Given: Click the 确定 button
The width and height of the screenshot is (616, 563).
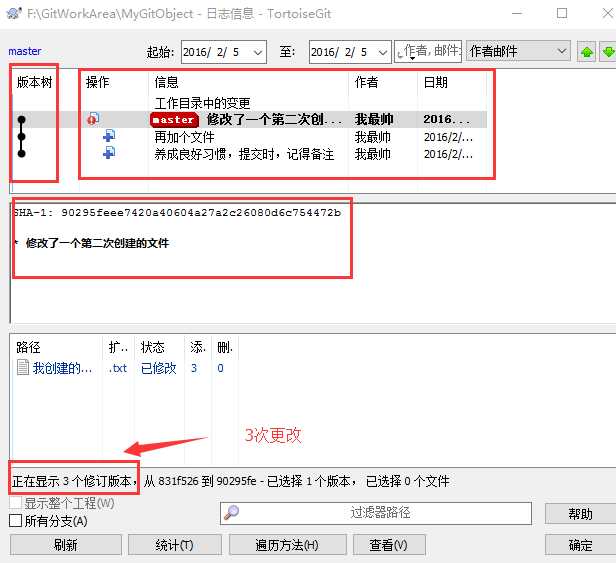Looking at the screenshot, I should pos(580,545).
